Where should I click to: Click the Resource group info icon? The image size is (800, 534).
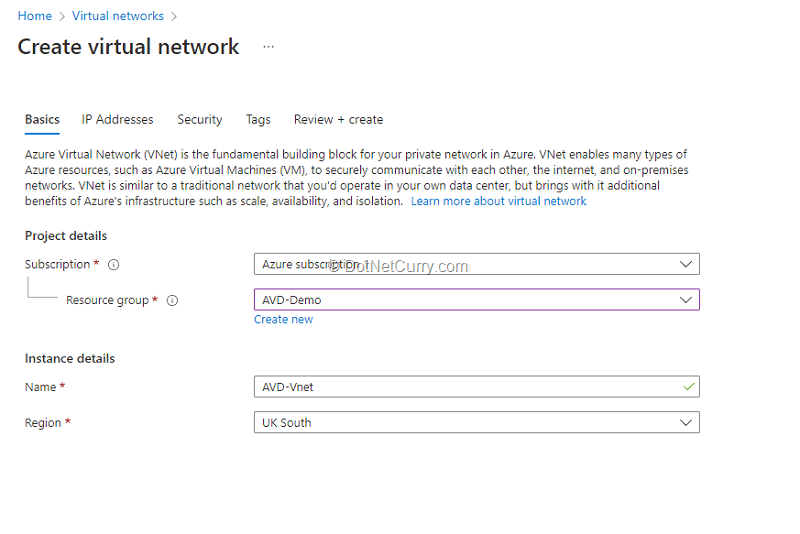coord(173,300)
